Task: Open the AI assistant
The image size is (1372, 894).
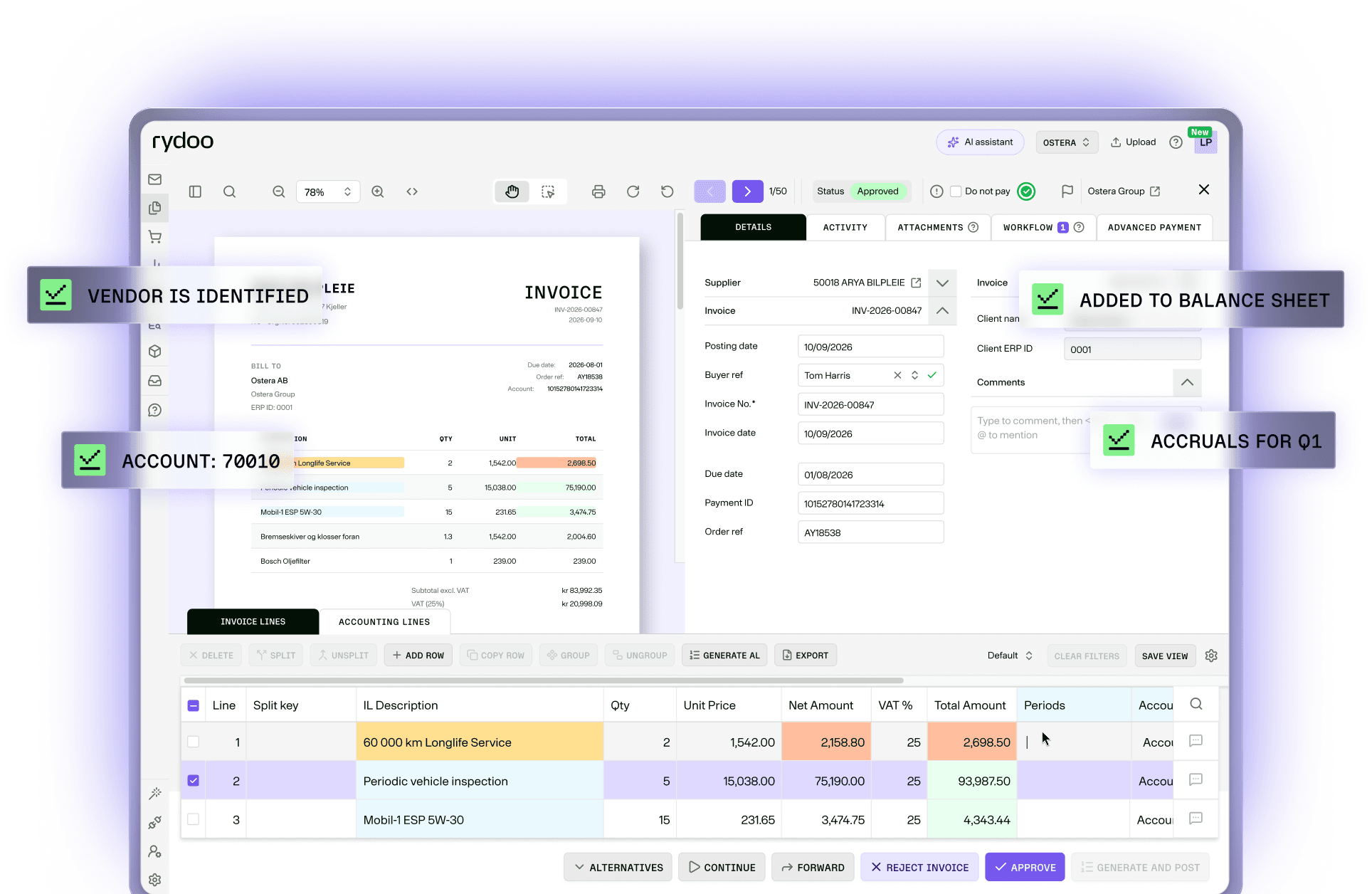Action: click(980, 142)
